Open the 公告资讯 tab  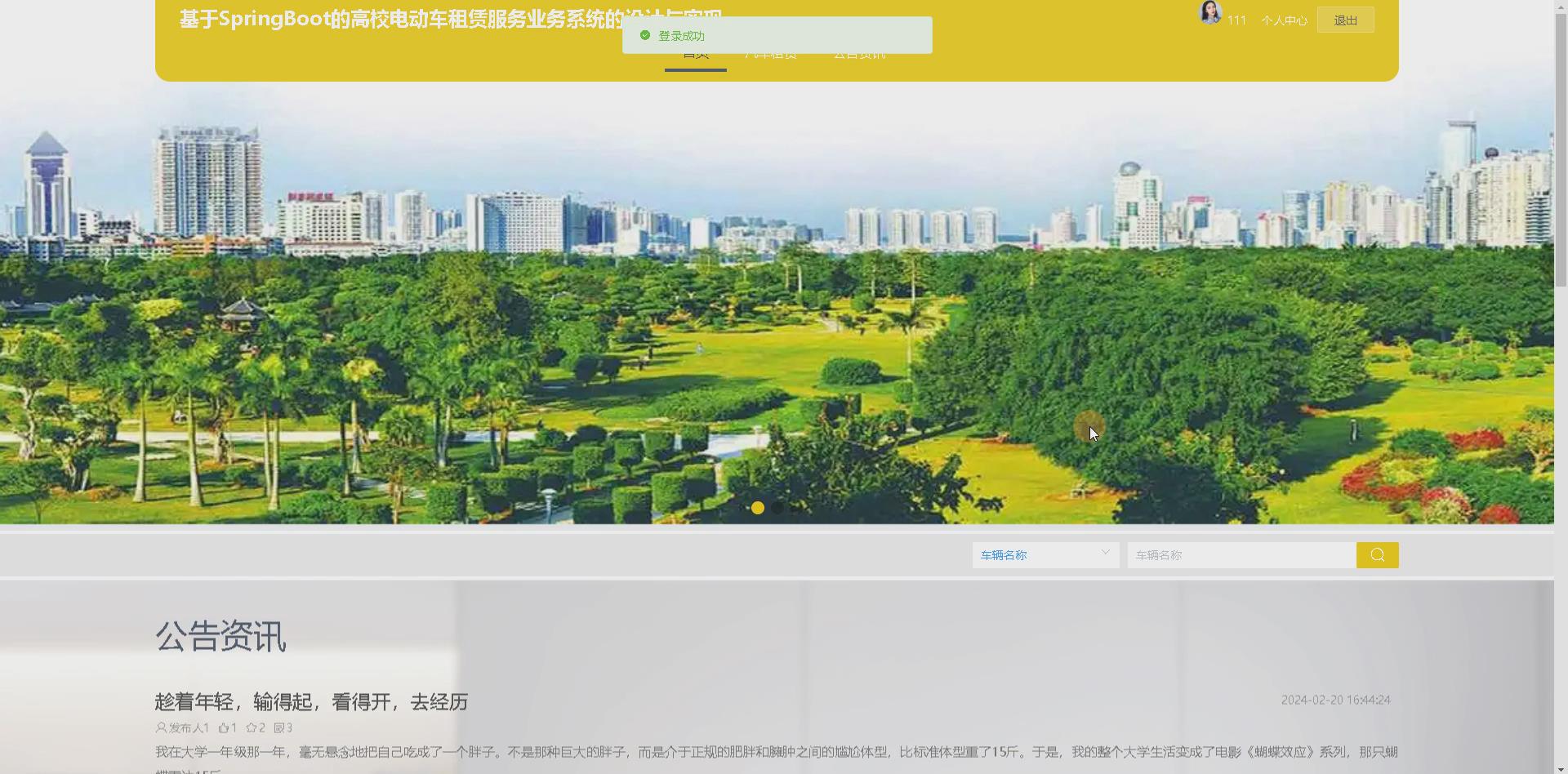(858, 52)
